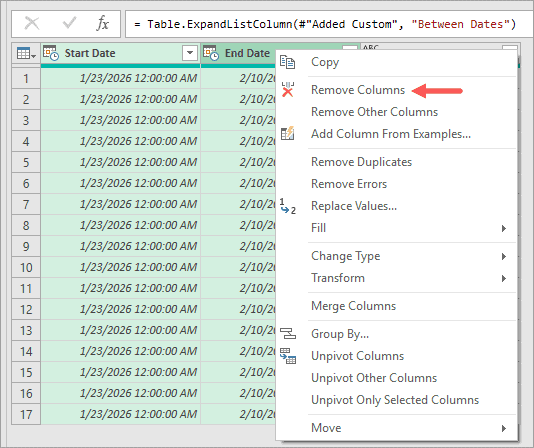Click Start Date cell in row 4

point(121,141)
